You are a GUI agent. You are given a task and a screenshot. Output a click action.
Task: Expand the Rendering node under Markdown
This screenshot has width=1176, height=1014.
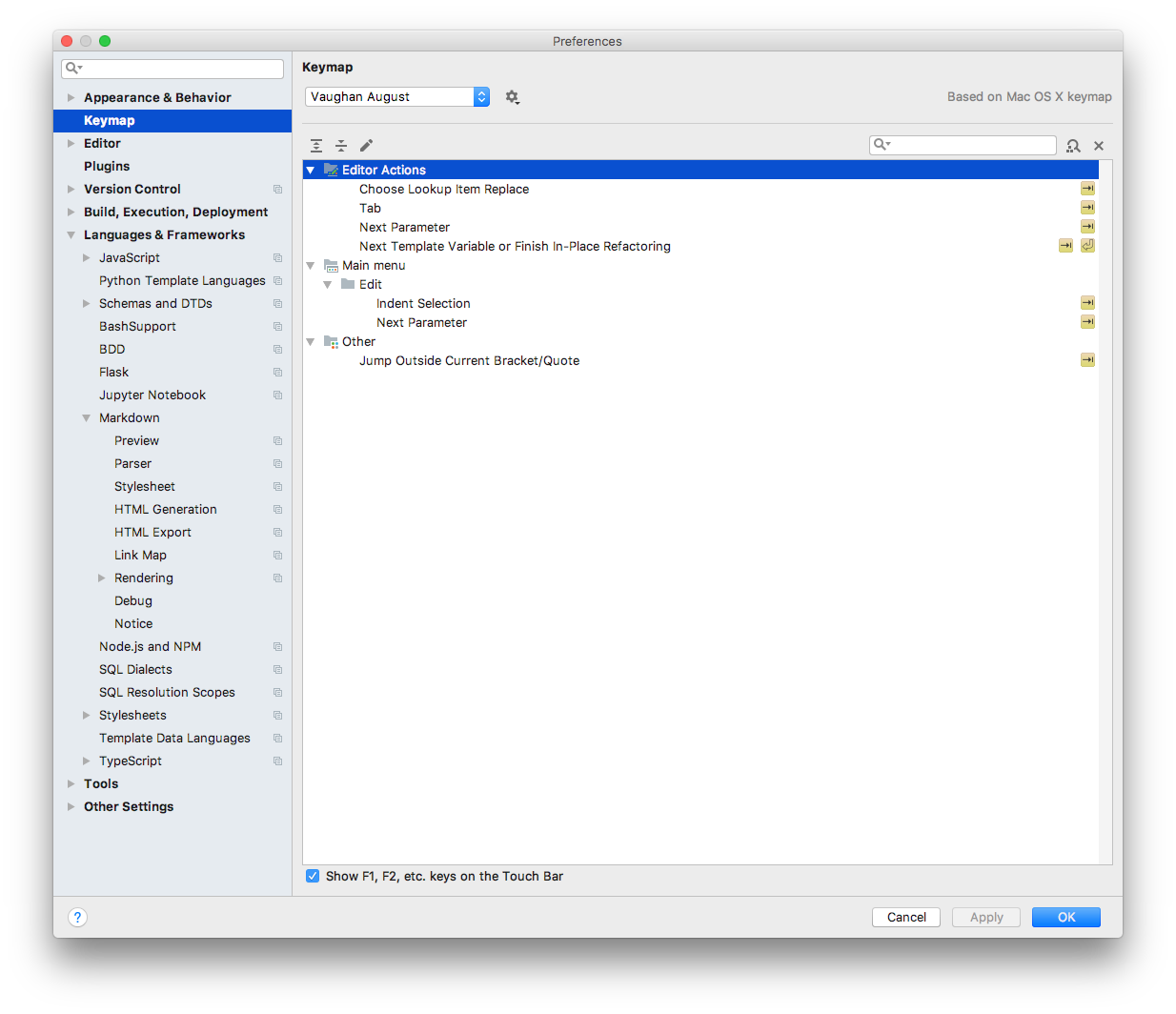click(102, 578)
